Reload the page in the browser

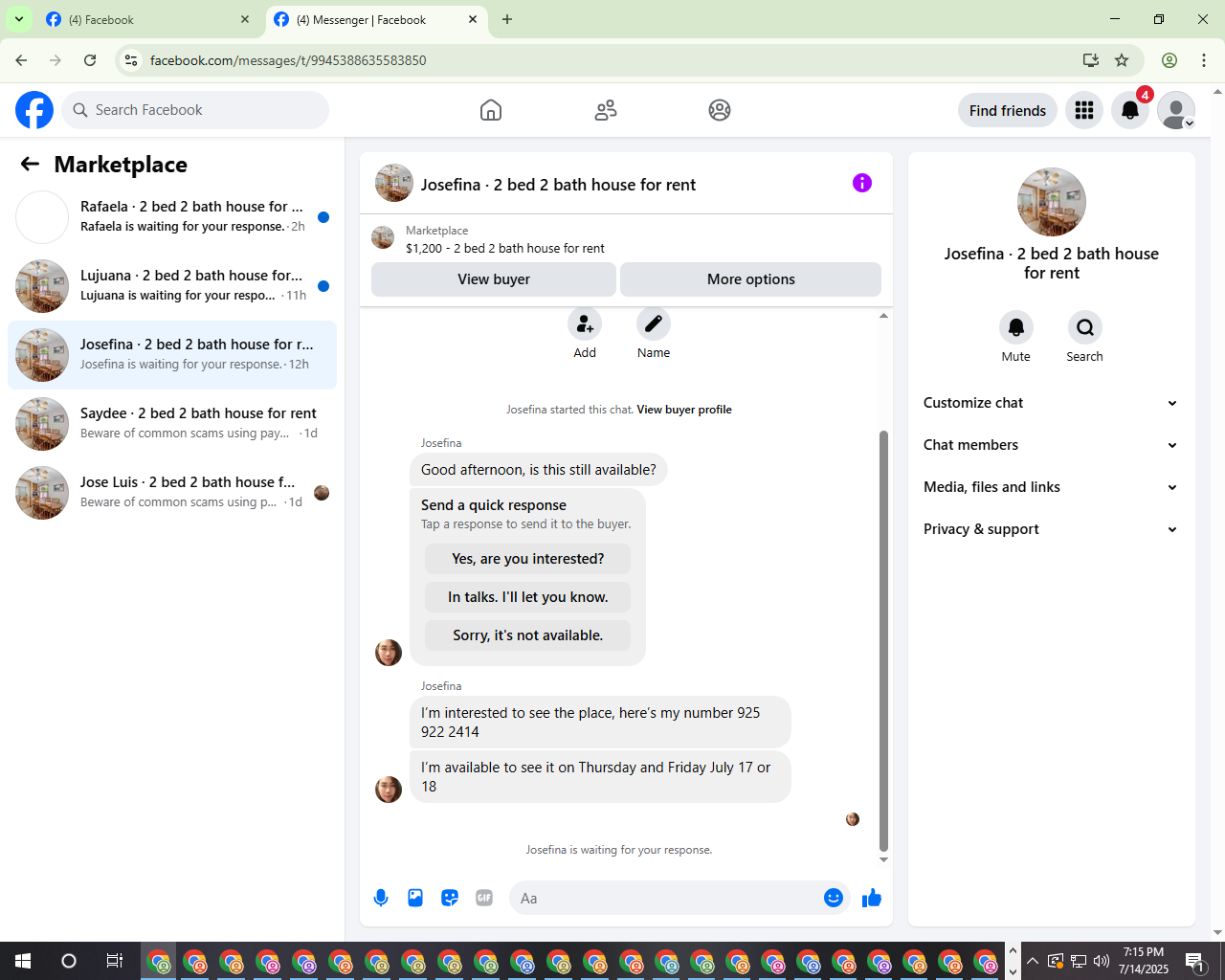[x=90, y=60]
